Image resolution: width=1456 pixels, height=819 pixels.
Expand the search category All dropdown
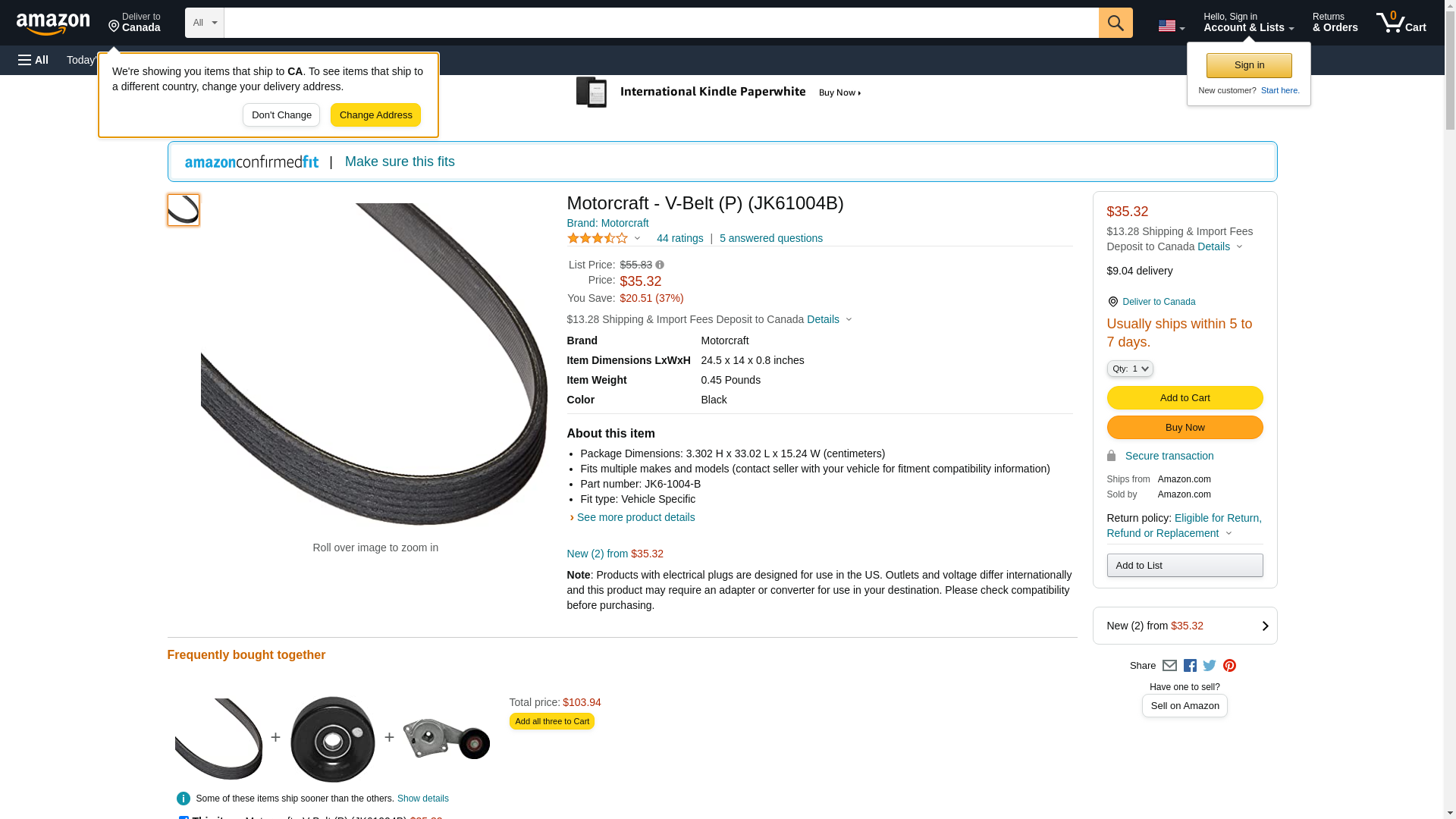tap(204, 23)
